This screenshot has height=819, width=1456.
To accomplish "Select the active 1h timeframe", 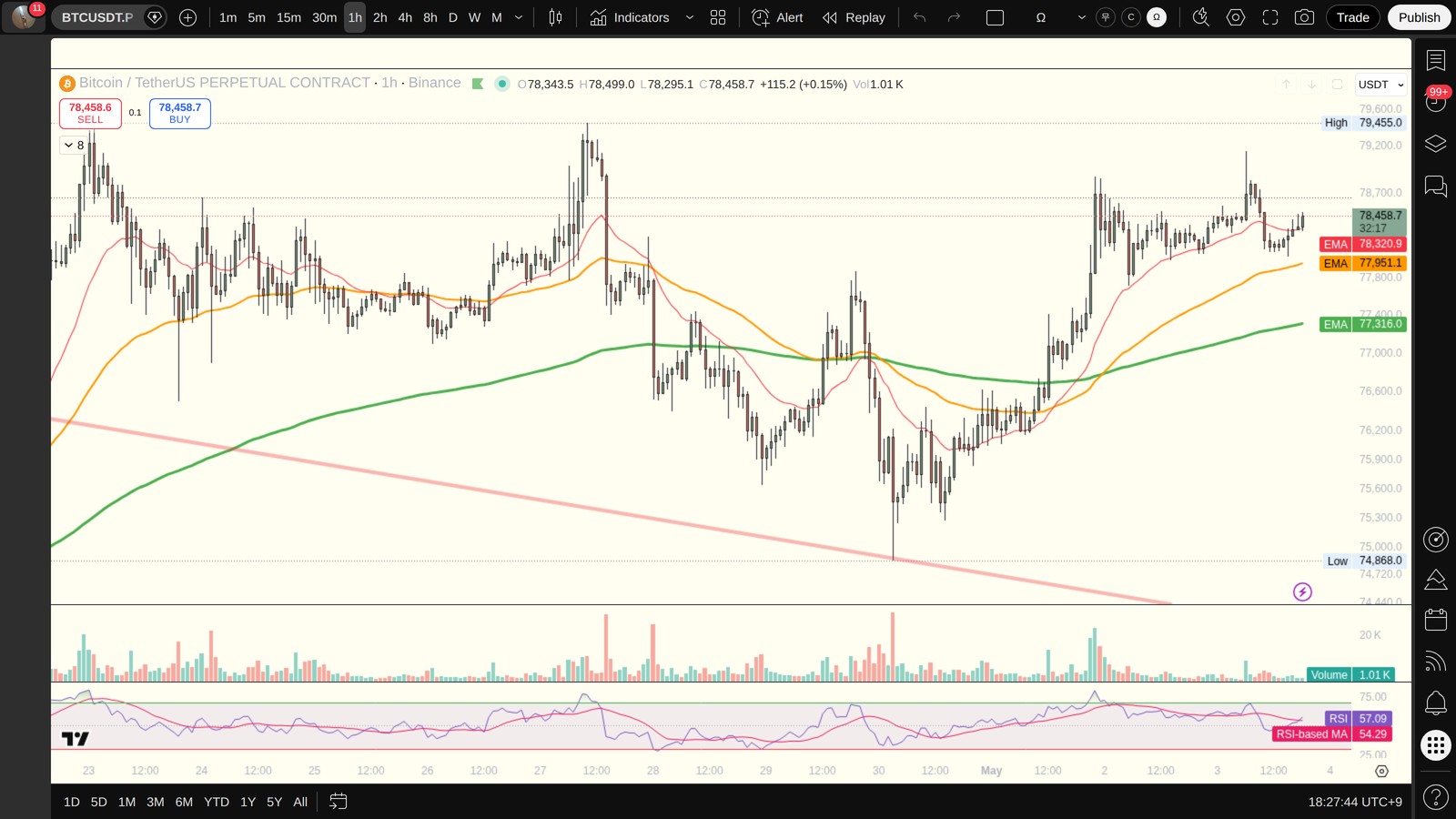I will 355,17.
